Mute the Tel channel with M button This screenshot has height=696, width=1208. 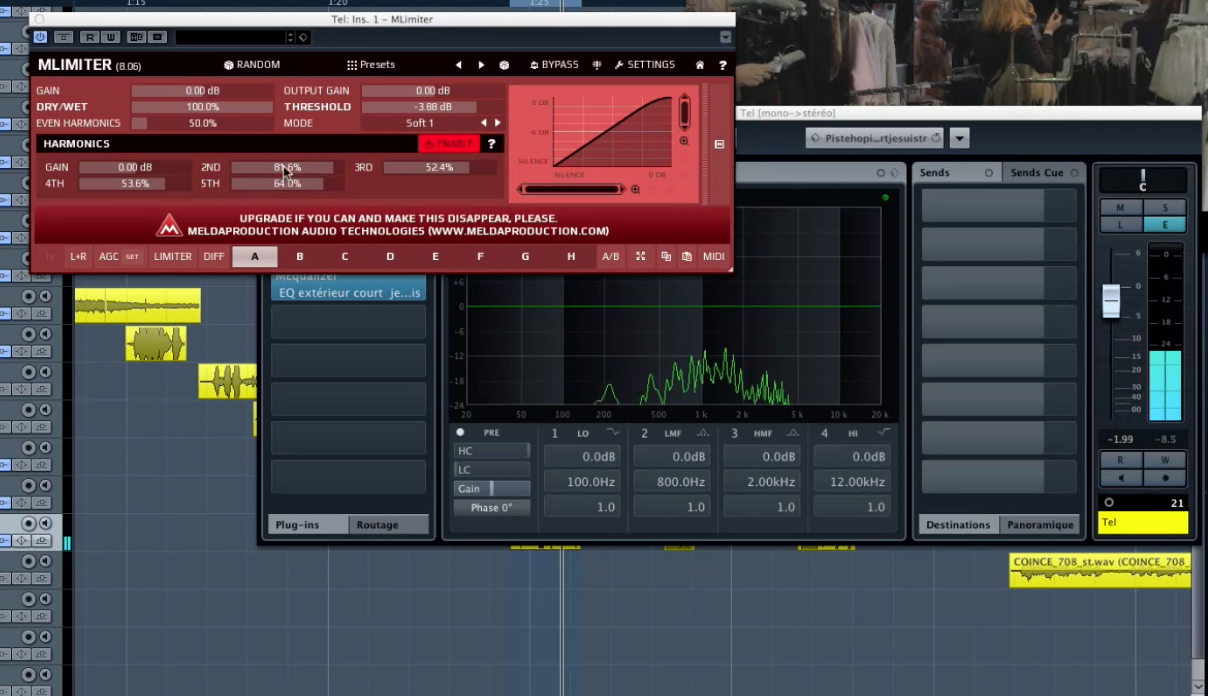(x=1121, y=207)
